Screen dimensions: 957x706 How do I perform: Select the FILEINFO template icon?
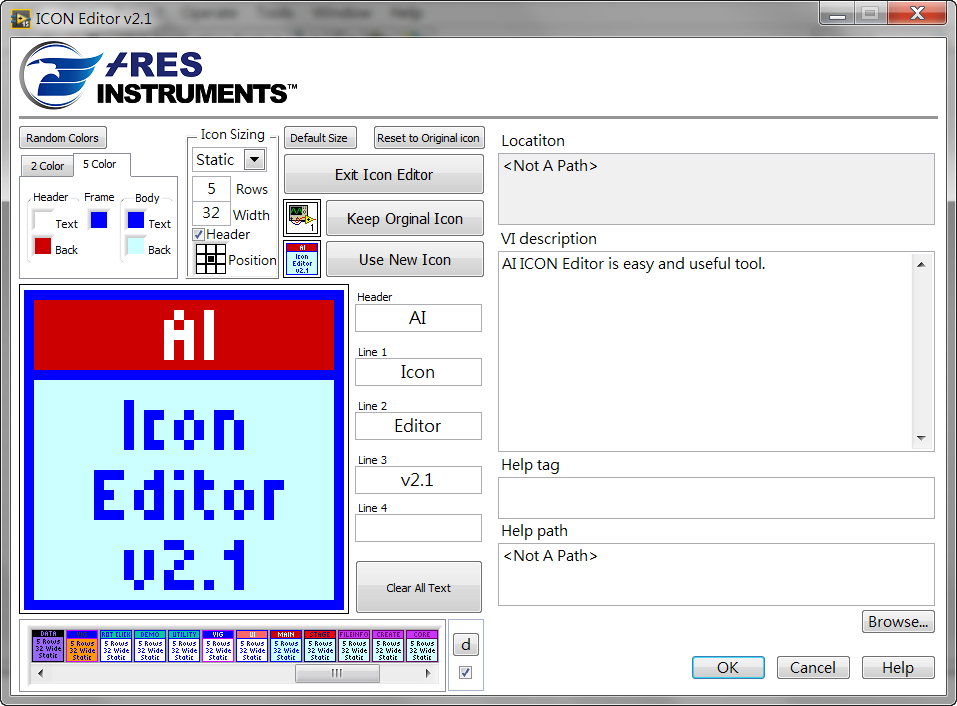[354, 646]
